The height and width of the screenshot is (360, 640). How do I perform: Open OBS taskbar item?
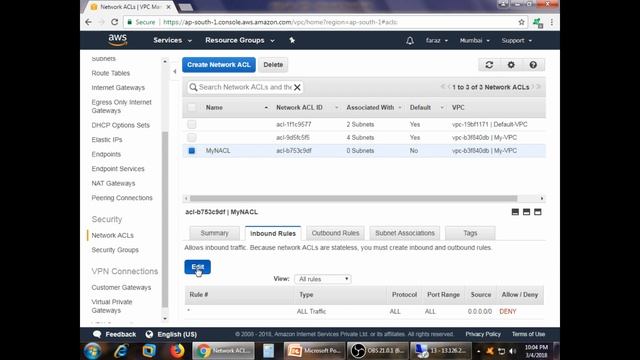click(378, 351)
